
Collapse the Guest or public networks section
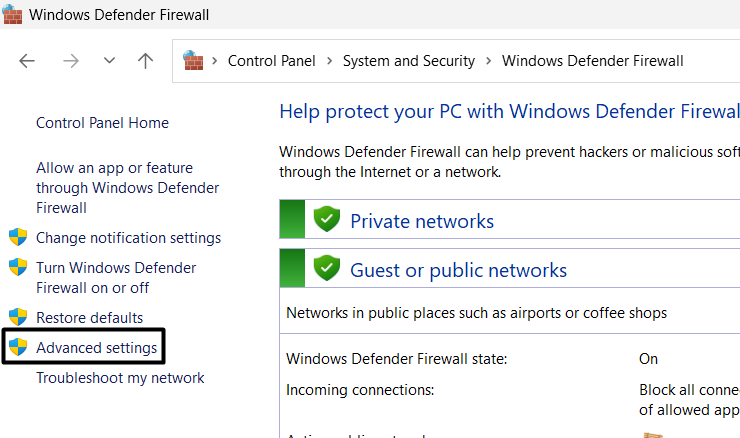458,270
